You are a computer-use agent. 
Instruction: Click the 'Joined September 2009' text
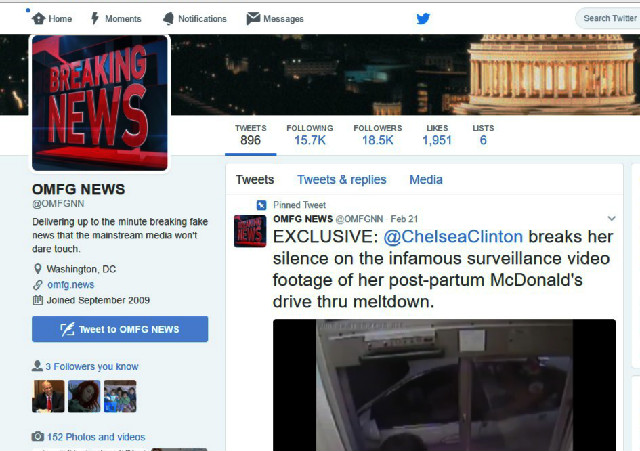coord(98,300)
